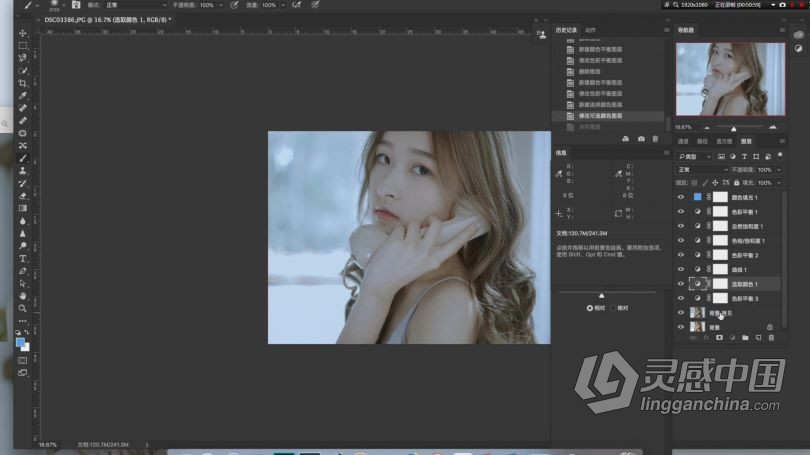Screen dimensions: 810x455
Task: Select the Zoom tool
Action: pos(23,308)
